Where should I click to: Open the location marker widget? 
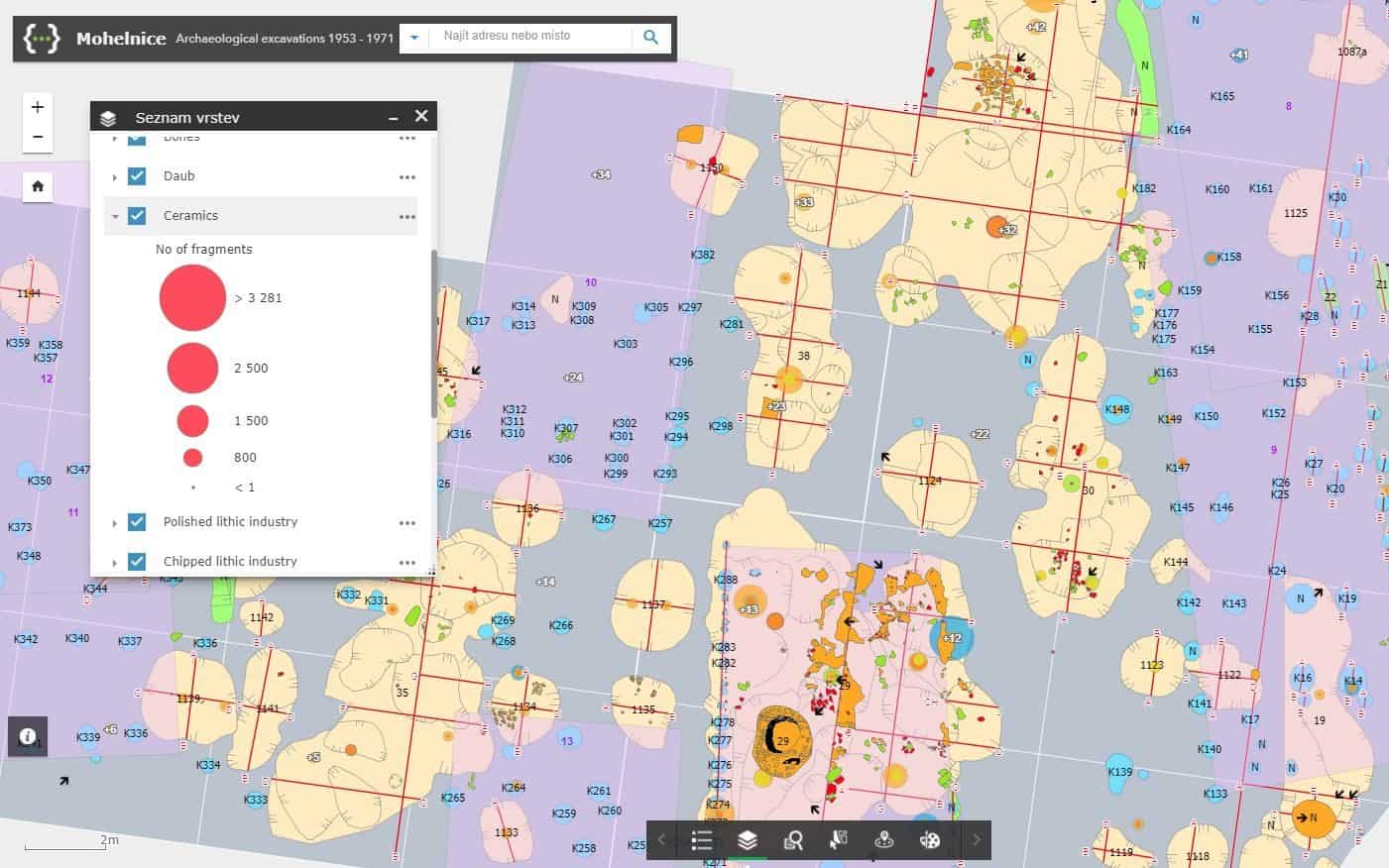click(x=884, y=840)
